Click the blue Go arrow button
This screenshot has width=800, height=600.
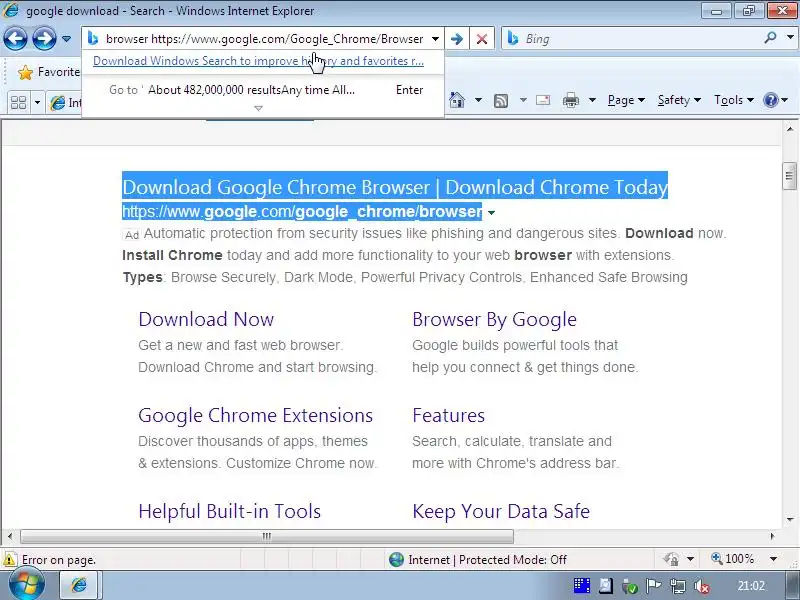[457, 39]
